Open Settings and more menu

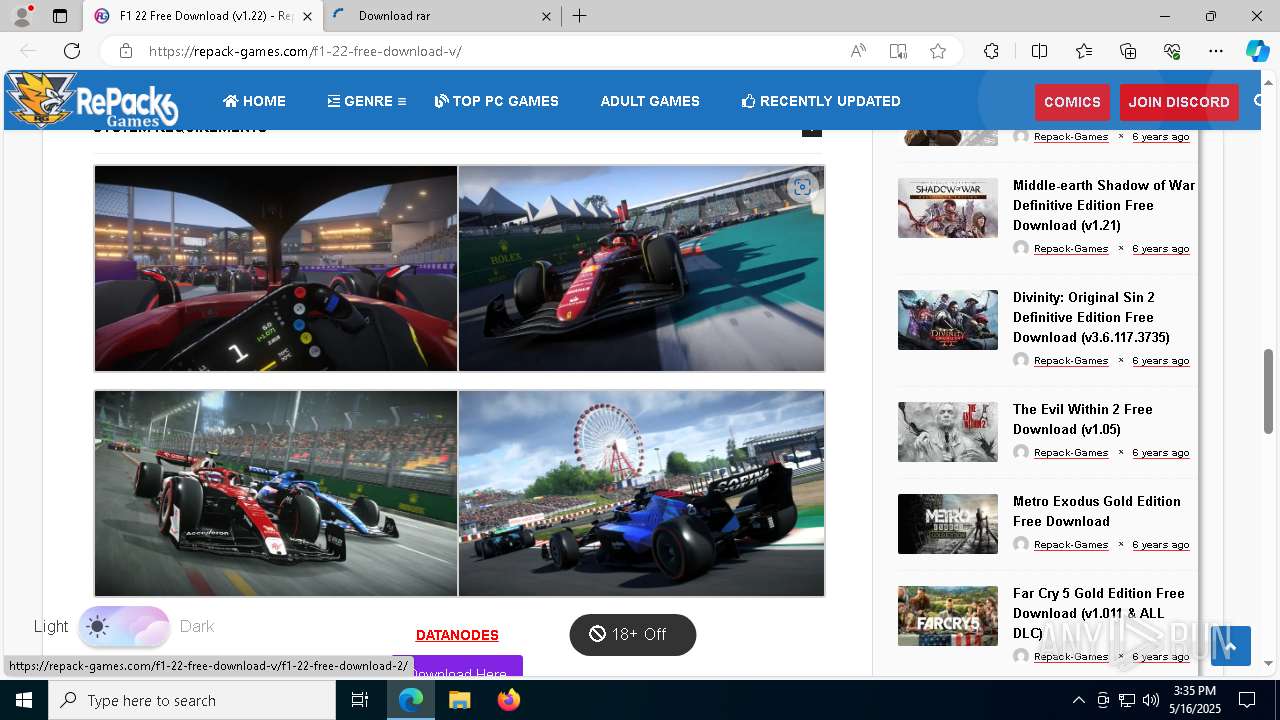pos(1216,51)
